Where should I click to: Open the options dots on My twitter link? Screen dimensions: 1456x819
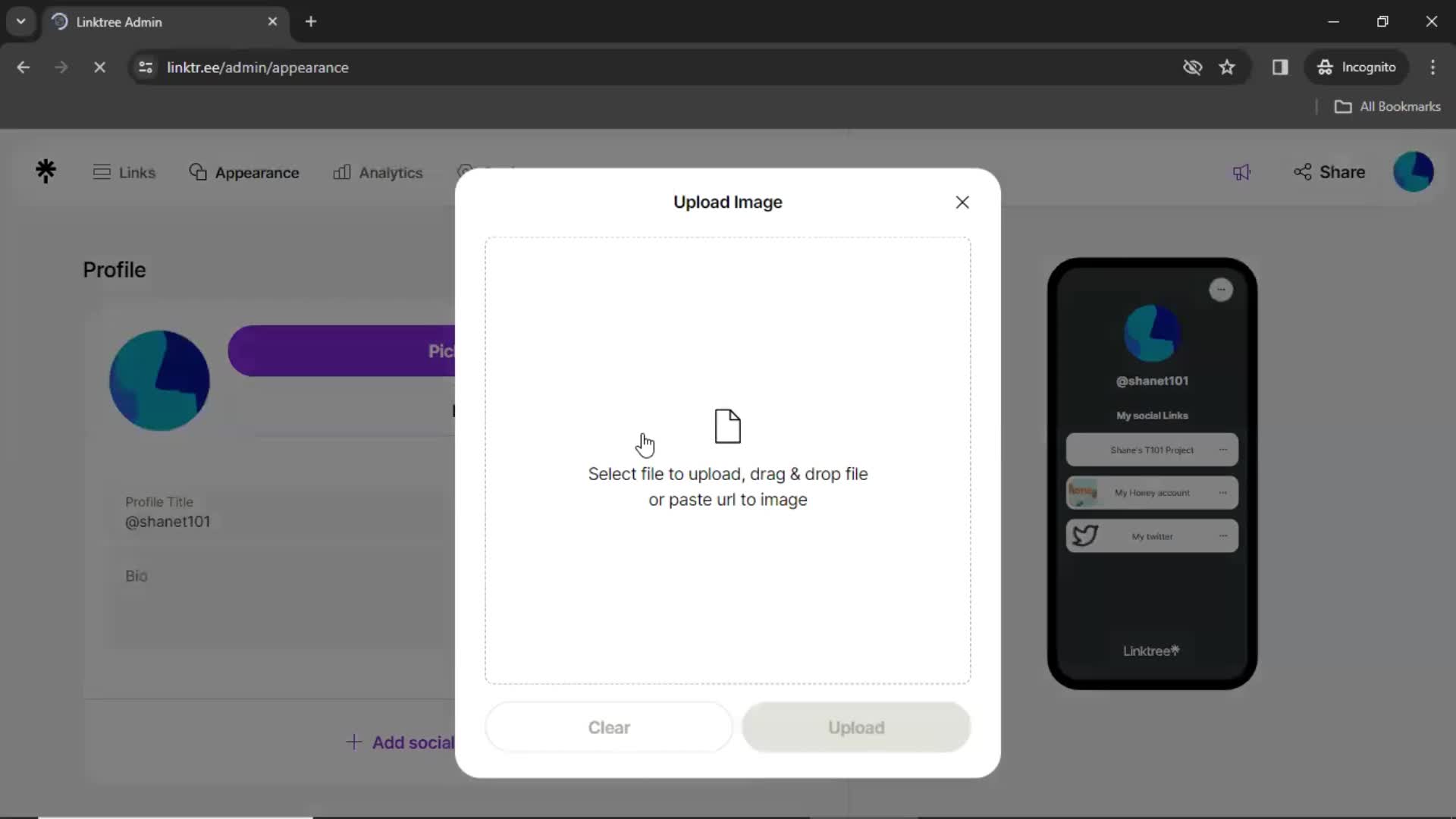click(1223, 536)
